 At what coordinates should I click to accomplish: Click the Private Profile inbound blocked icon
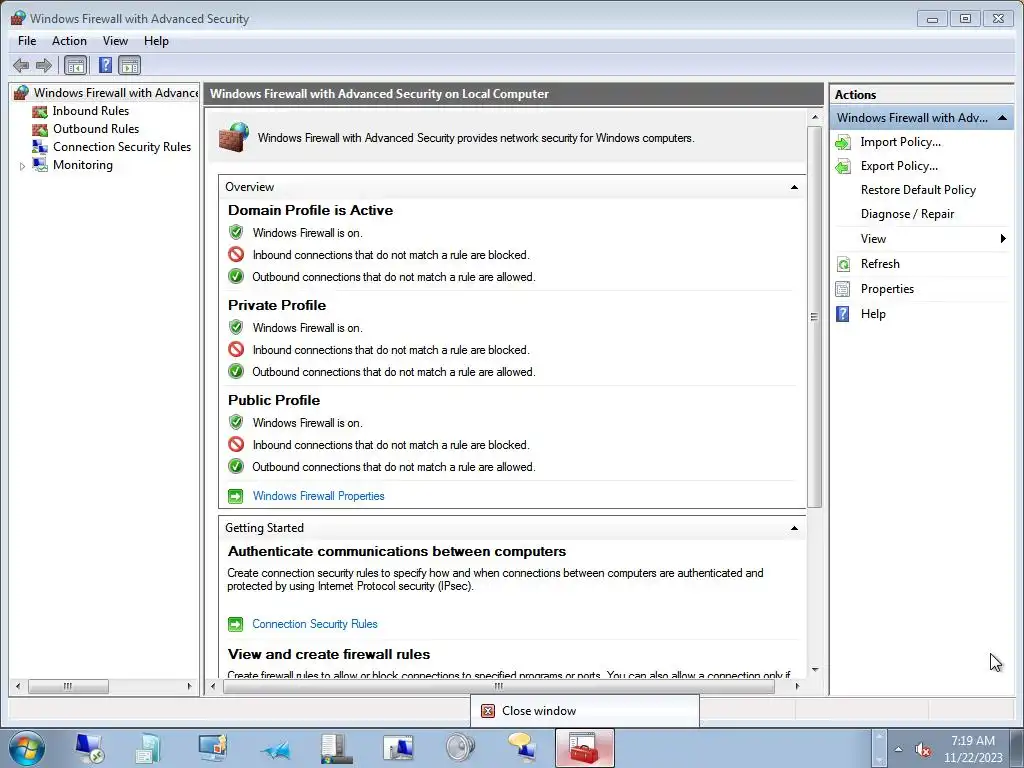(x=236, y=349)
